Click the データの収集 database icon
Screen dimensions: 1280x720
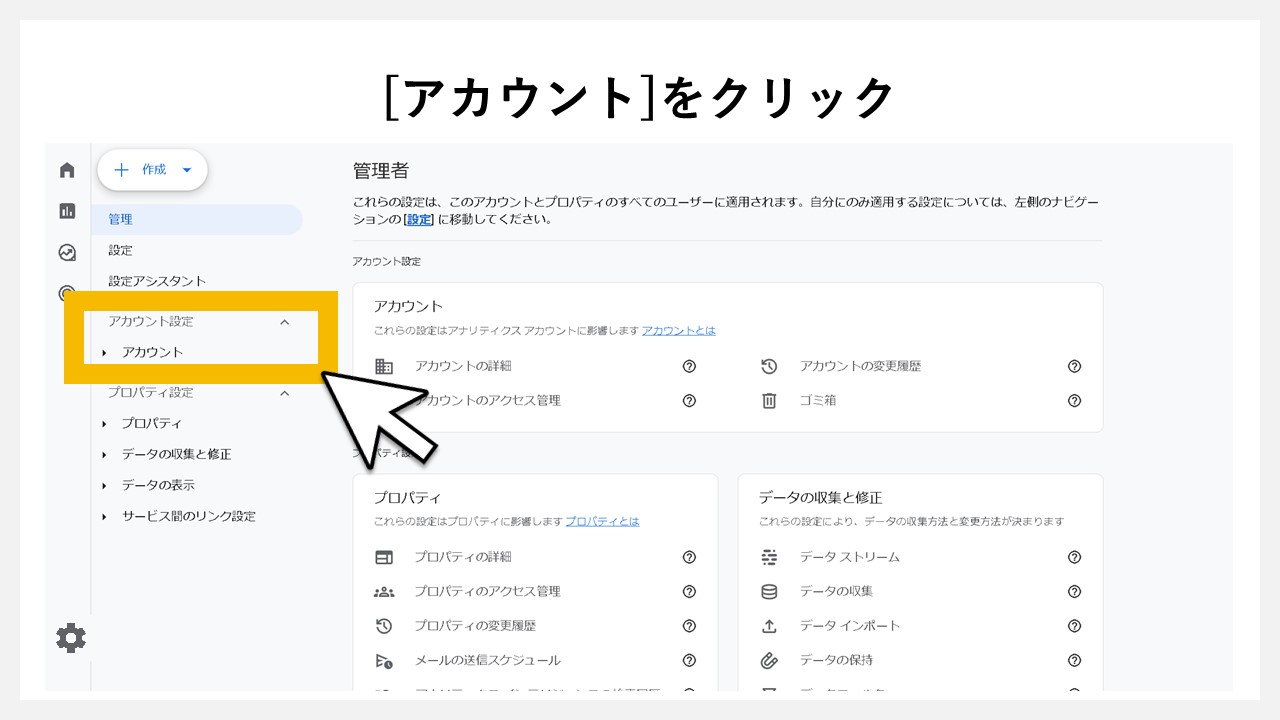pos(769,591)
